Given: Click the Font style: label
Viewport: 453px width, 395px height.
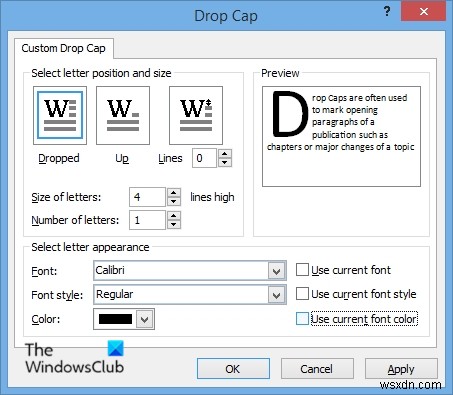Looking at the screenshot, I should pos(57,295).
